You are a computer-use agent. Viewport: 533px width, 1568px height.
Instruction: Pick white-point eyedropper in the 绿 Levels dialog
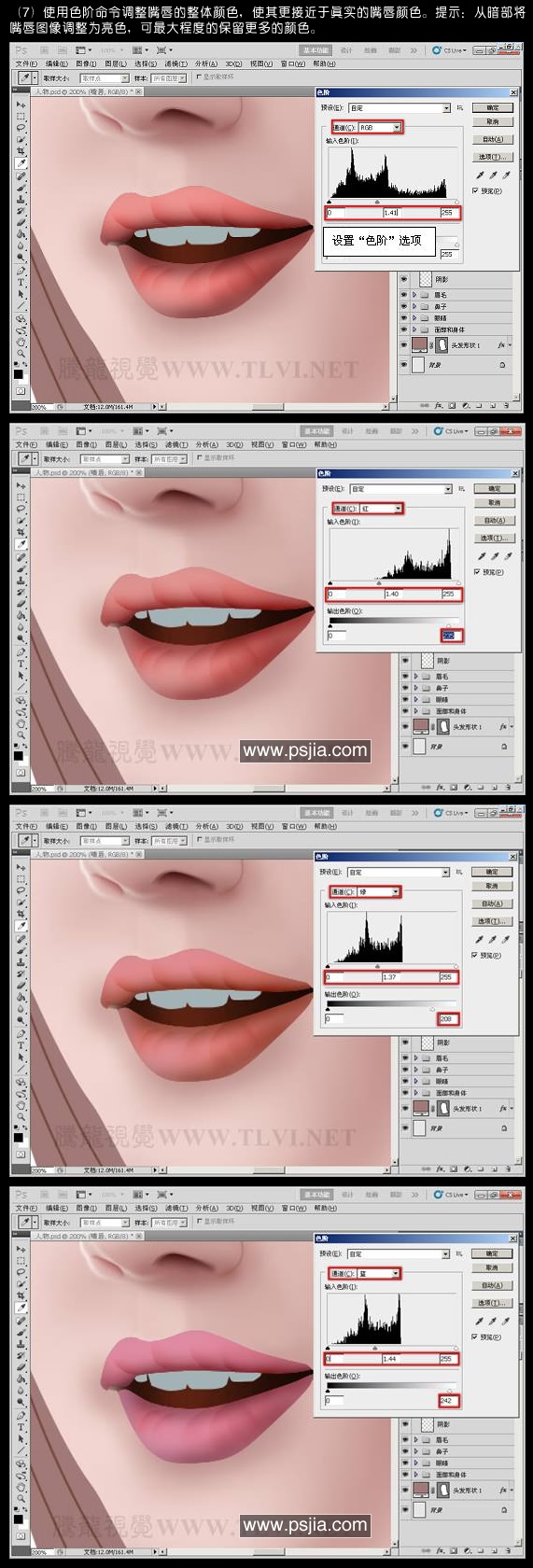click(x=506, y=939)
